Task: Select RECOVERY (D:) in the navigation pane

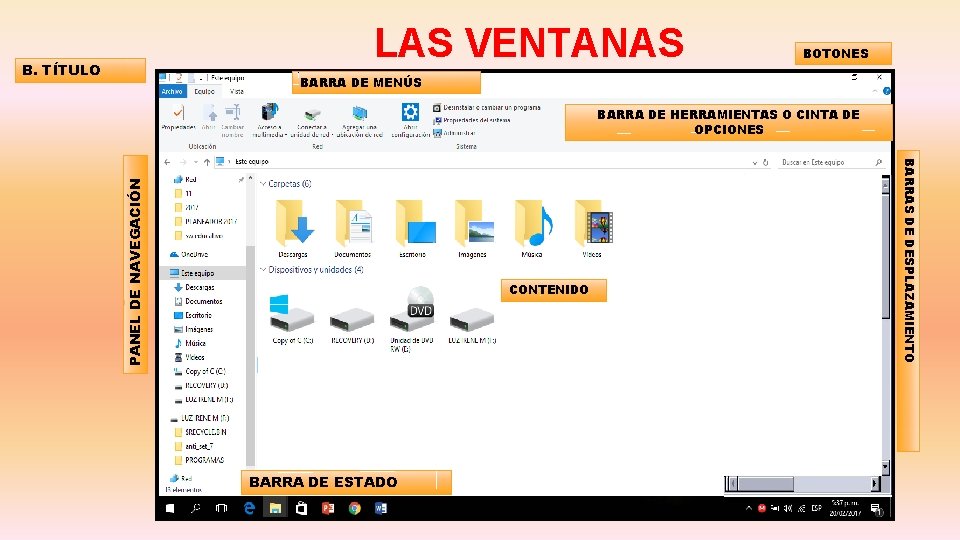Action: click(201, 386)
